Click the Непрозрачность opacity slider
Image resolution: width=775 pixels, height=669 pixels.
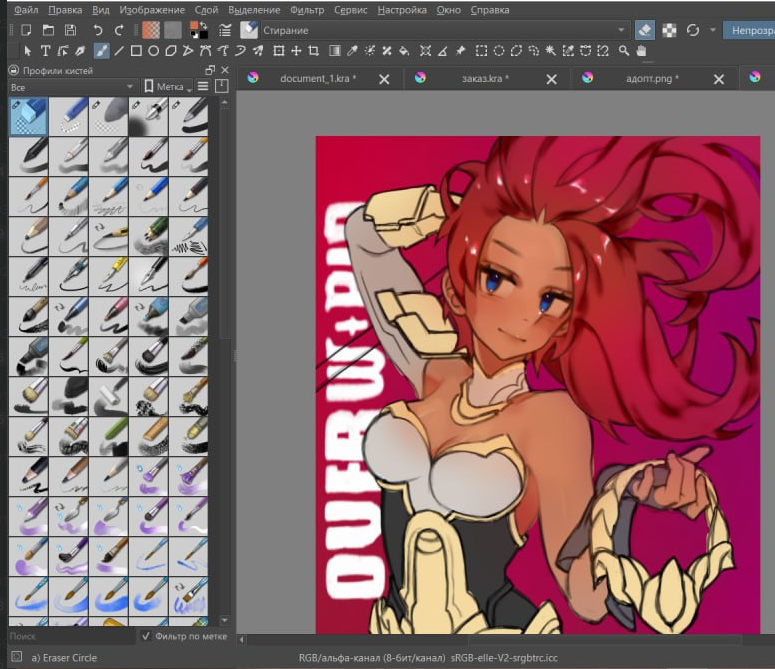point(749,31)
